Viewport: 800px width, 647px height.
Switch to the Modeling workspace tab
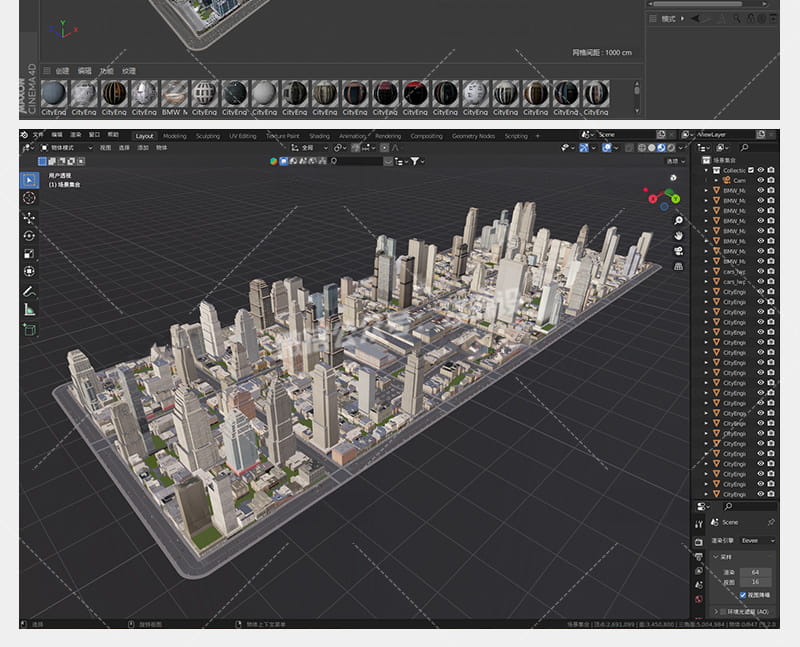coord(174,136)
